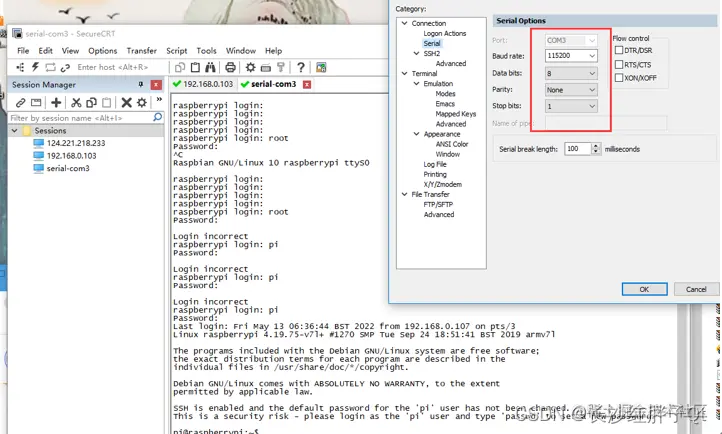The width and height of the screenshot is (722, 434).
Task: Switch to the 192.168.0.103 tab
Action: [203, 84]
